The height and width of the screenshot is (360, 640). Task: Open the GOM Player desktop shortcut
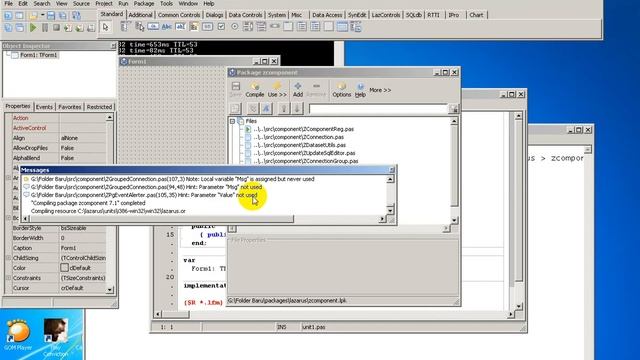coord(18,336)
